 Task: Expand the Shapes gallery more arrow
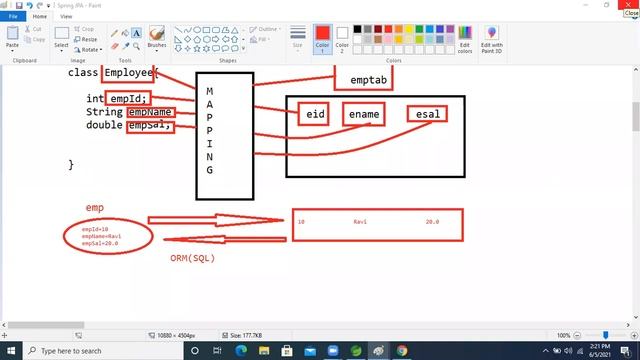pos(244,49)
